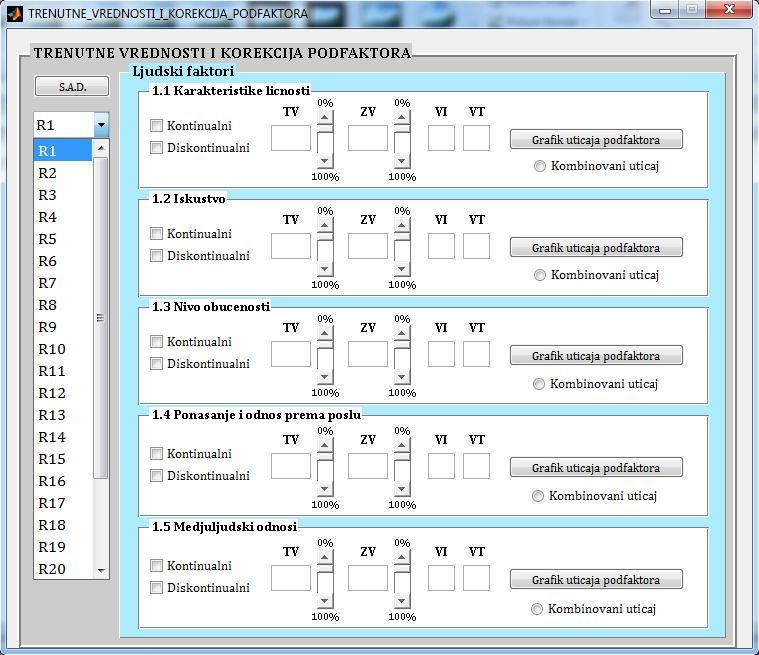Click the MATLAB icon in title bar
Viewport: 759px width, 655px height.
point(15,13)
